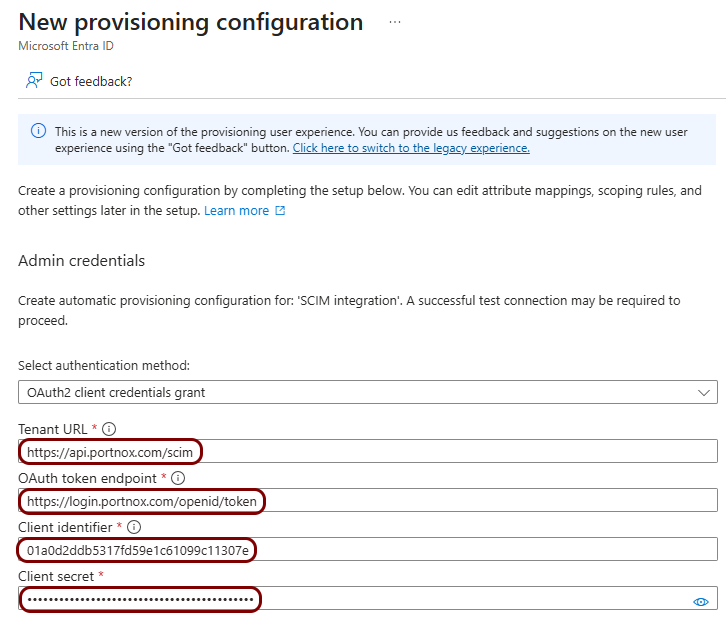Screen dimensions: 726x617
Task: Open the OAuth2 client credentials grant combo box
Action: point(368,392)
